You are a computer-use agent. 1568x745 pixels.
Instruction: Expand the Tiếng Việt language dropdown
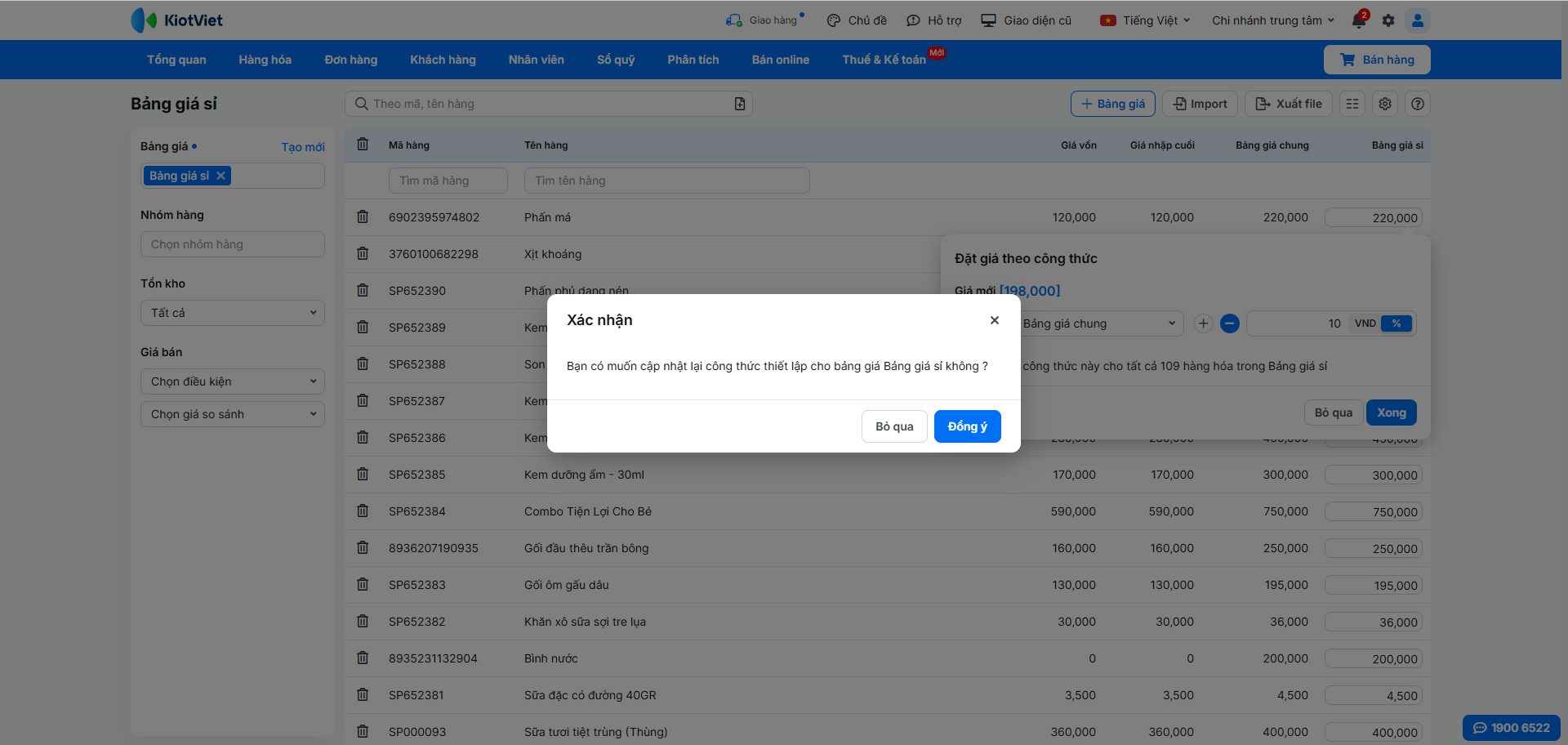(1146, 20)
